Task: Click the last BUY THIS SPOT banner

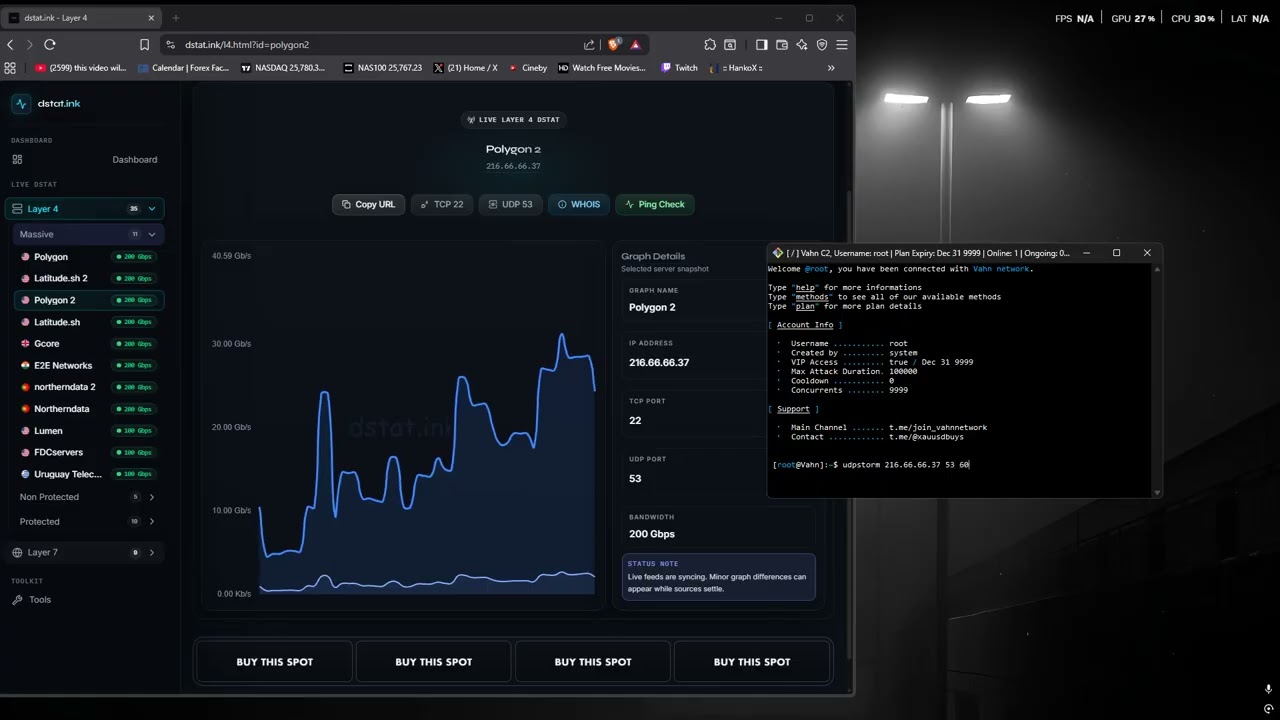Action: [752, 662]
